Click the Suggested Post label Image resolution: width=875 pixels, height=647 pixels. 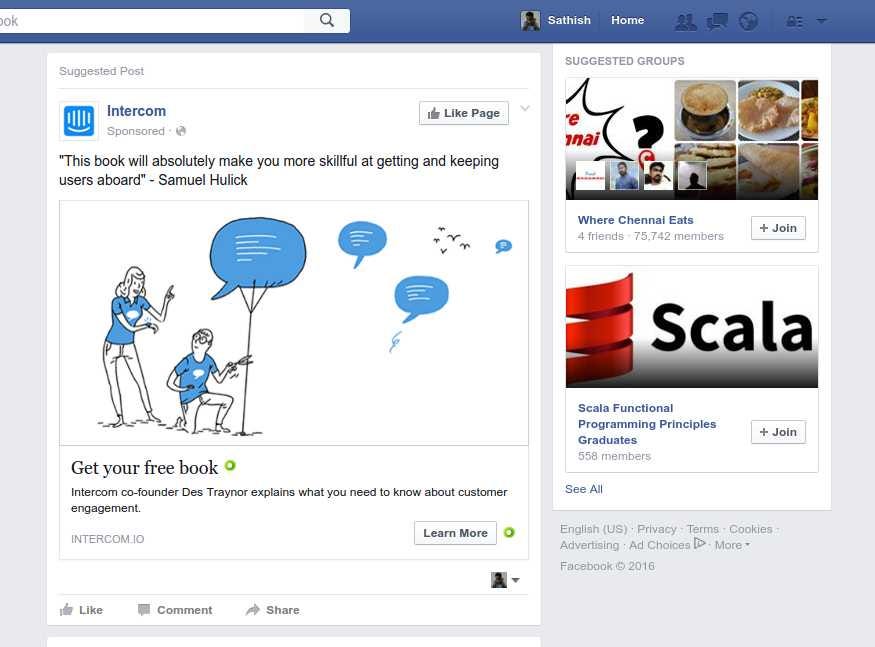tap(102, 71)
